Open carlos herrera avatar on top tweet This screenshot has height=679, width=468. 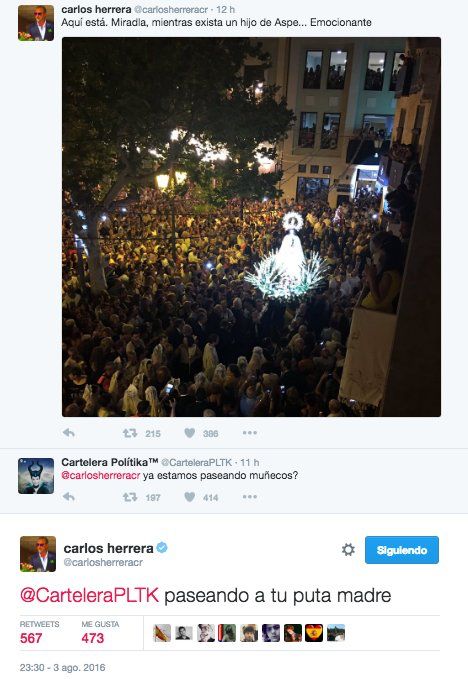pyautogui.click(x=36, y=23)
